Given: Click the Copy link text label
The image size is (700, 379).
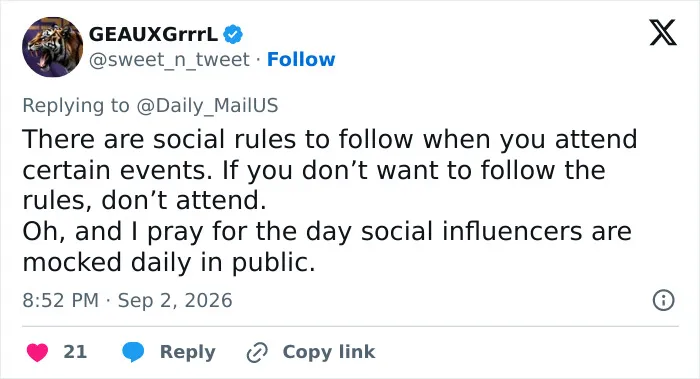Looking at the screenshot, I should pyautogui.click(x=329, y=352).
